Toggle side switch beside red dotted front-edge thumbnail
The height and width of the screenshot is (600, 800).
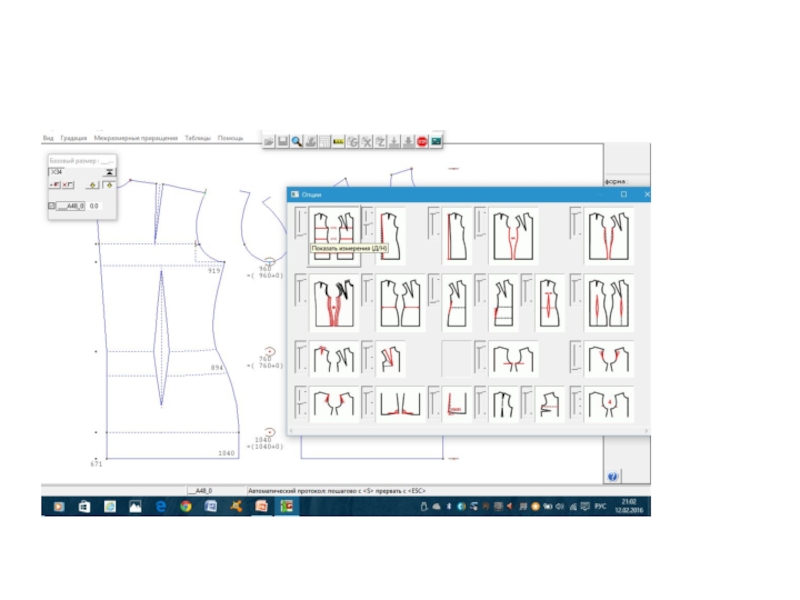tap(368, 222)
